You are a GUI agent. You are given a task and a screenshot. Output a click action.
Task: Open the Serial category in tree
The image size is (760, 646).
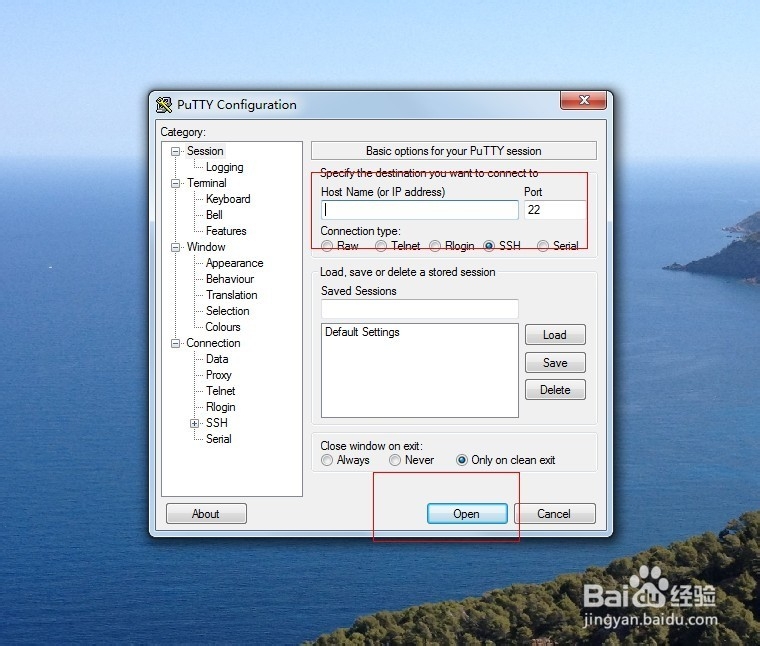click(219, 439)
